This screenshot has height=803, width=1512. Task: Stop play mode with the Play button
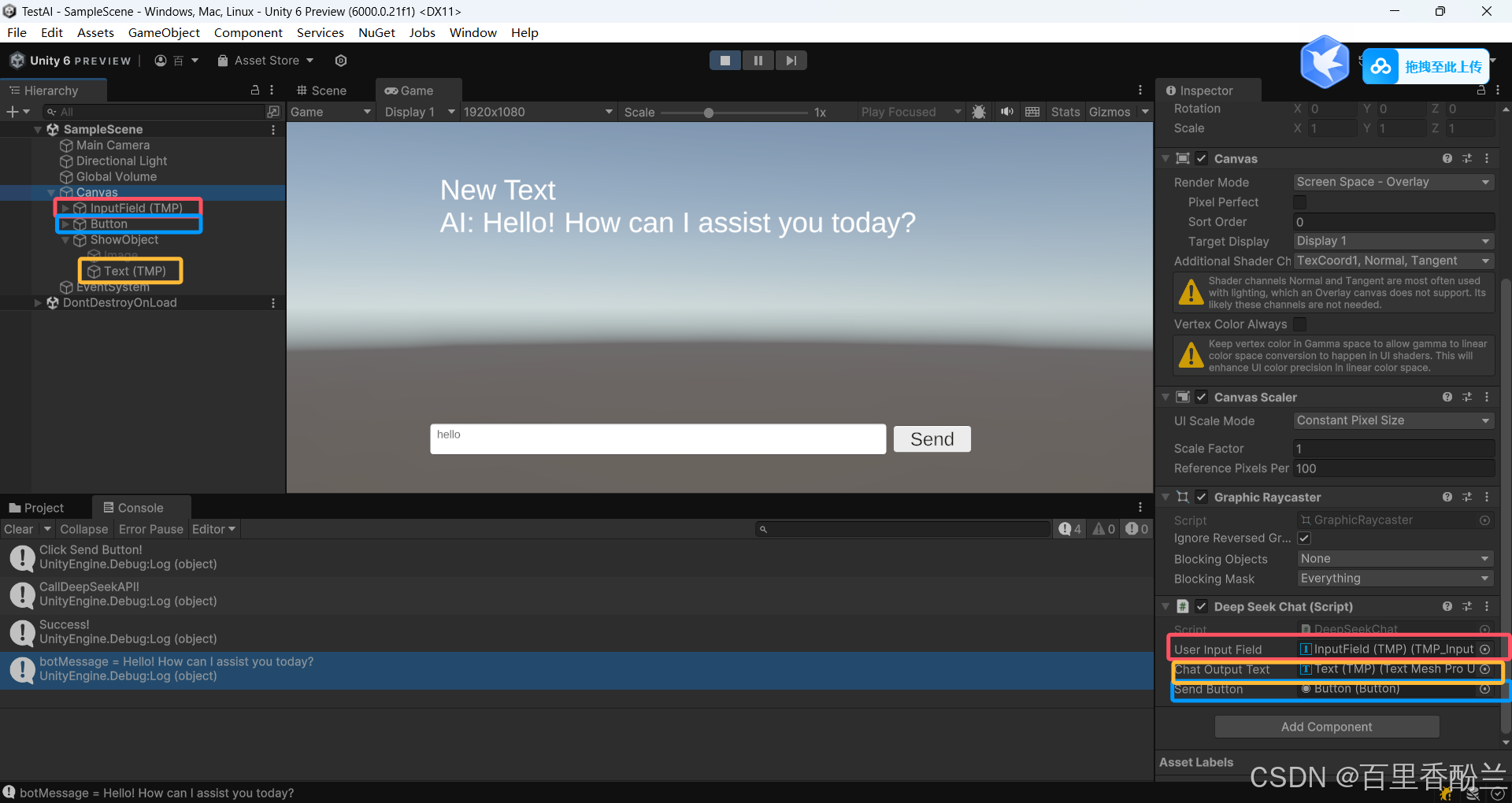point(724,61)
